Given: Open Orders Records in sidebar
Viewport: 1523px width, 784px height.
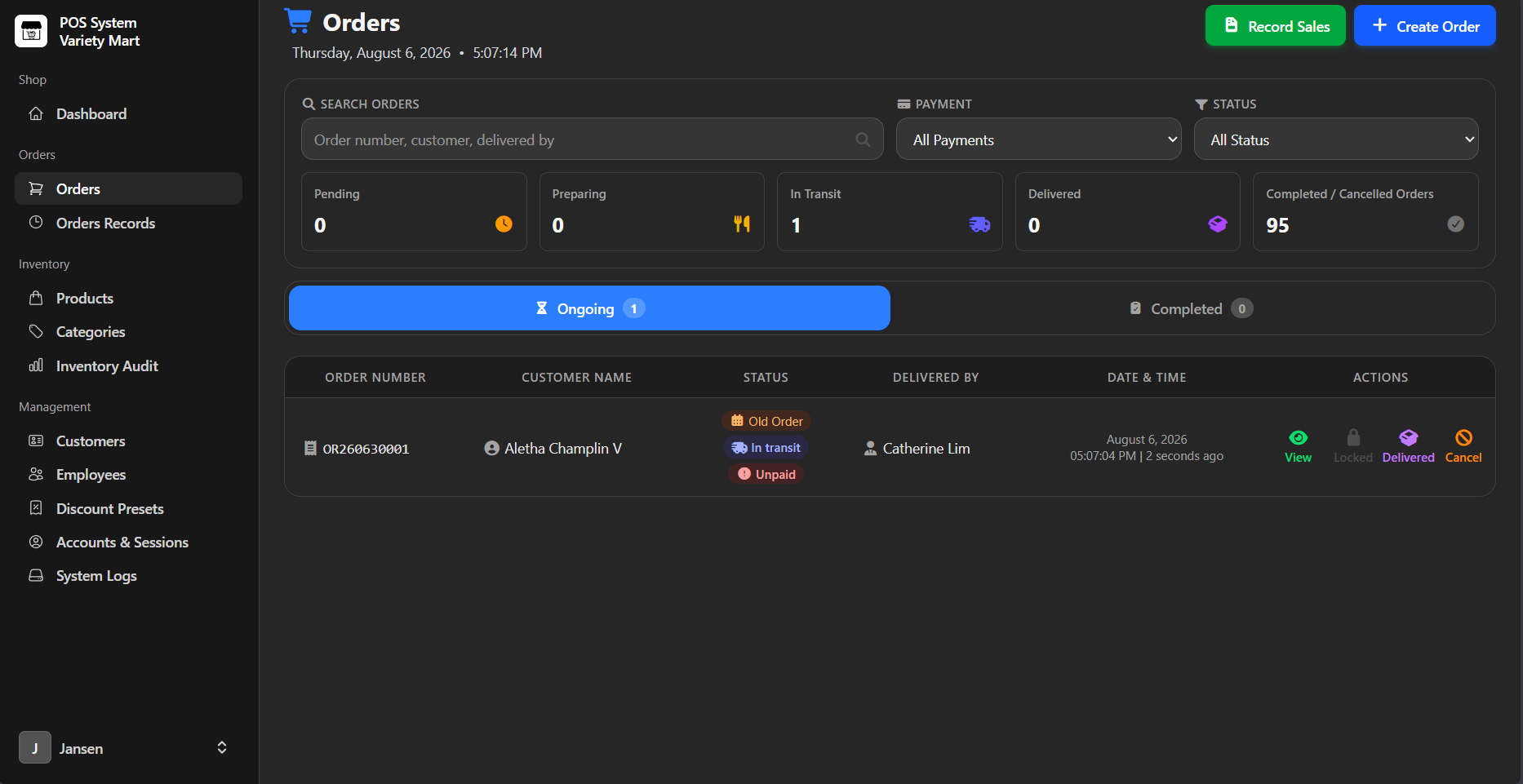Looking at the screenshot, I should click(x=128, y=223).
